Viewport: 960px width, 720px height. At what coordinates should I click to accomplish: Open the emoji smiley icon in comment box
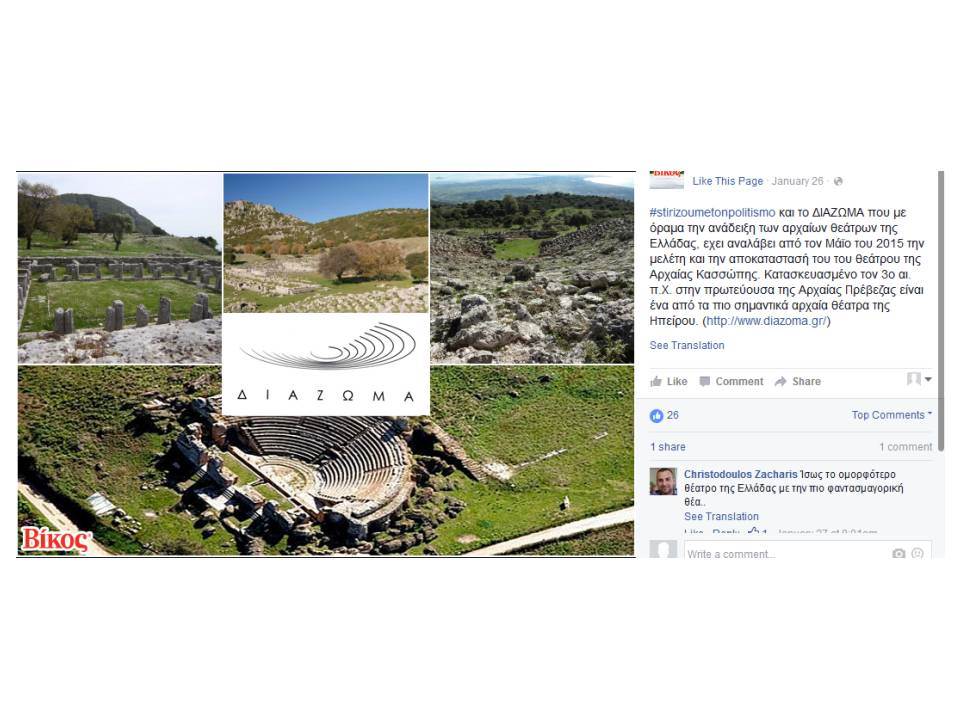coord(917,553)
